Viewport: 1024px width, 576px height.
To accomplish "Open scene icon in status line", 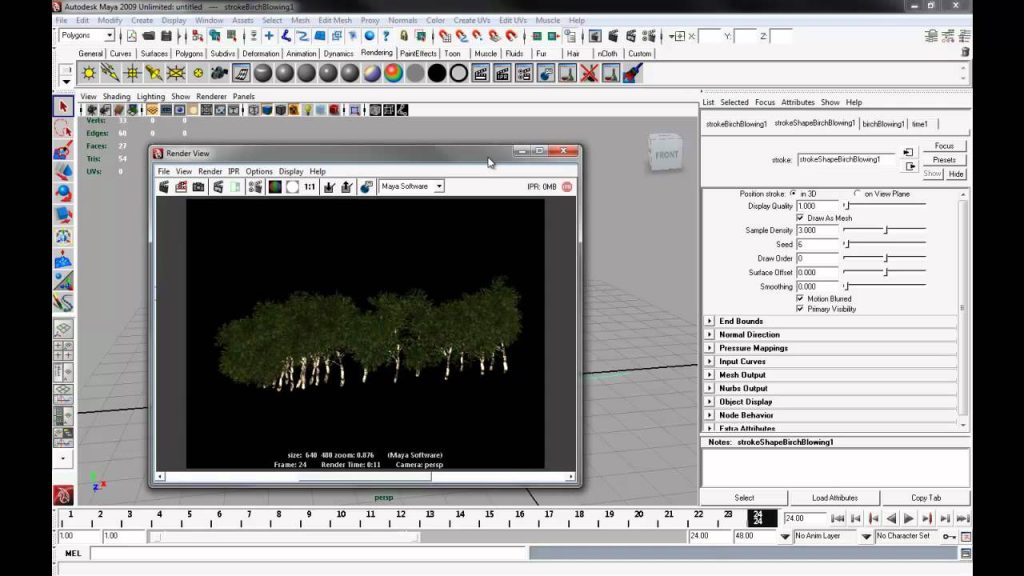I will [149, 36].
